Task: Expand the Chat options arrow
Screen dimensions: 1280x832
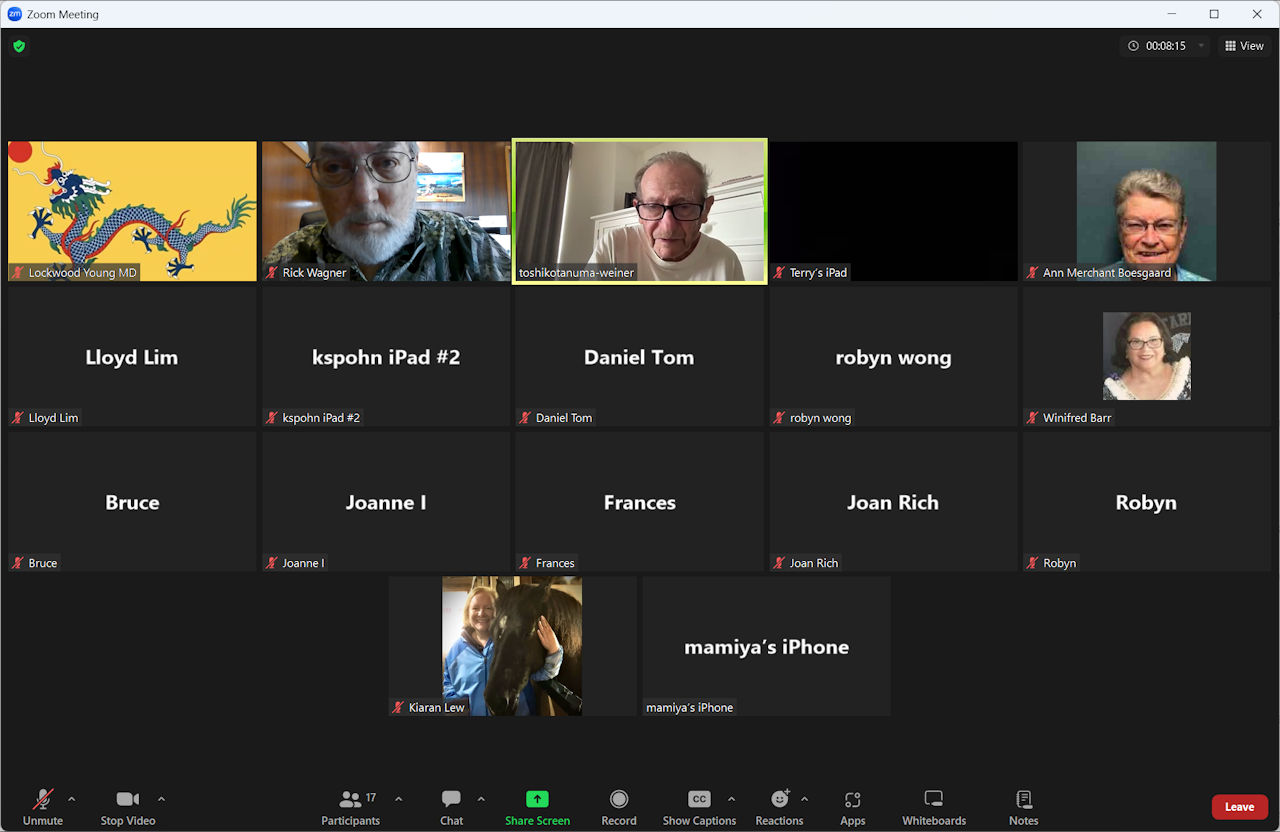Action: pyautogui.click(x=481, y=799)
